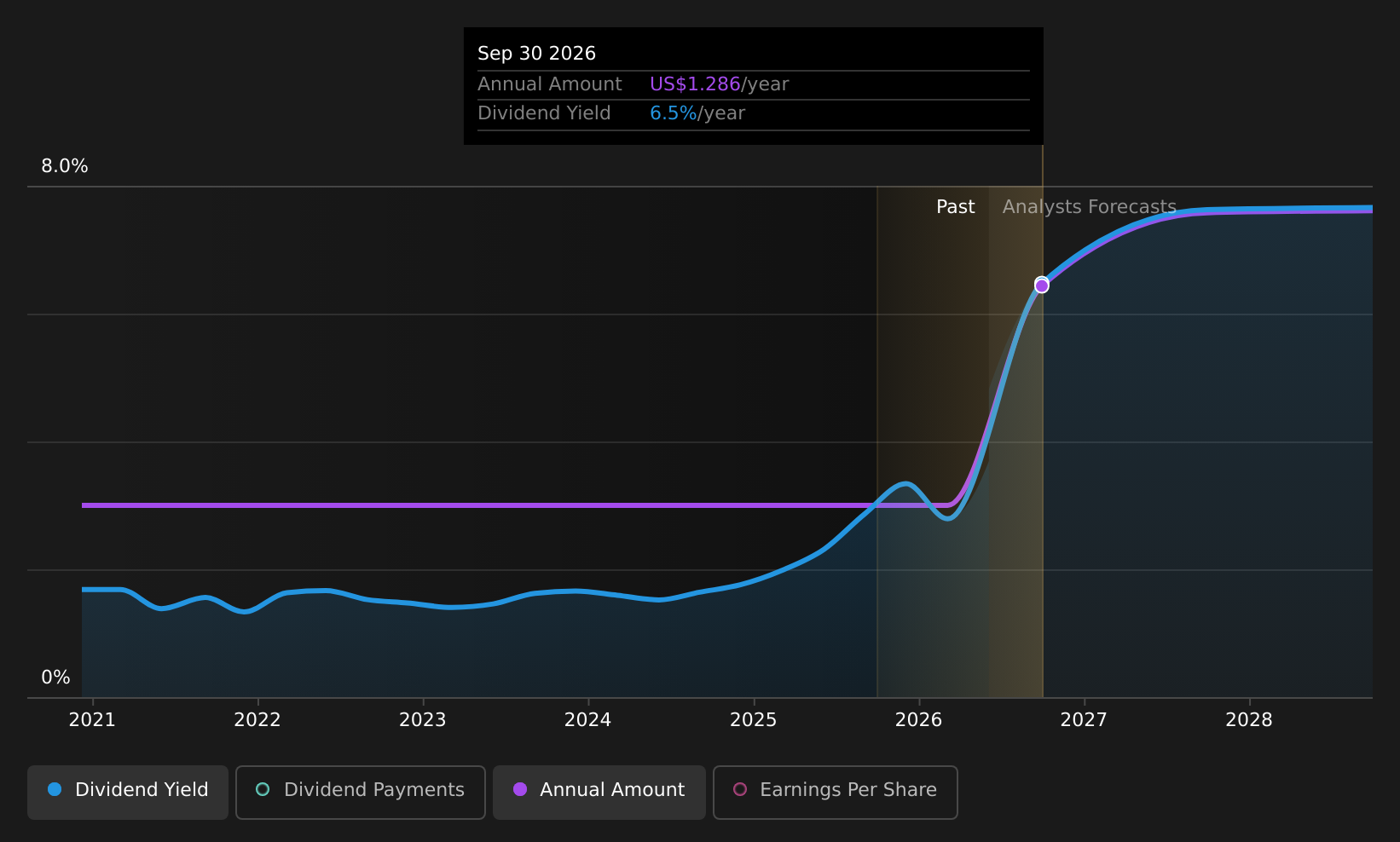The width and height of the screenshot is (1400, 842).
Task: Click the 2022 x-axis label
Action: click(257, 720)
